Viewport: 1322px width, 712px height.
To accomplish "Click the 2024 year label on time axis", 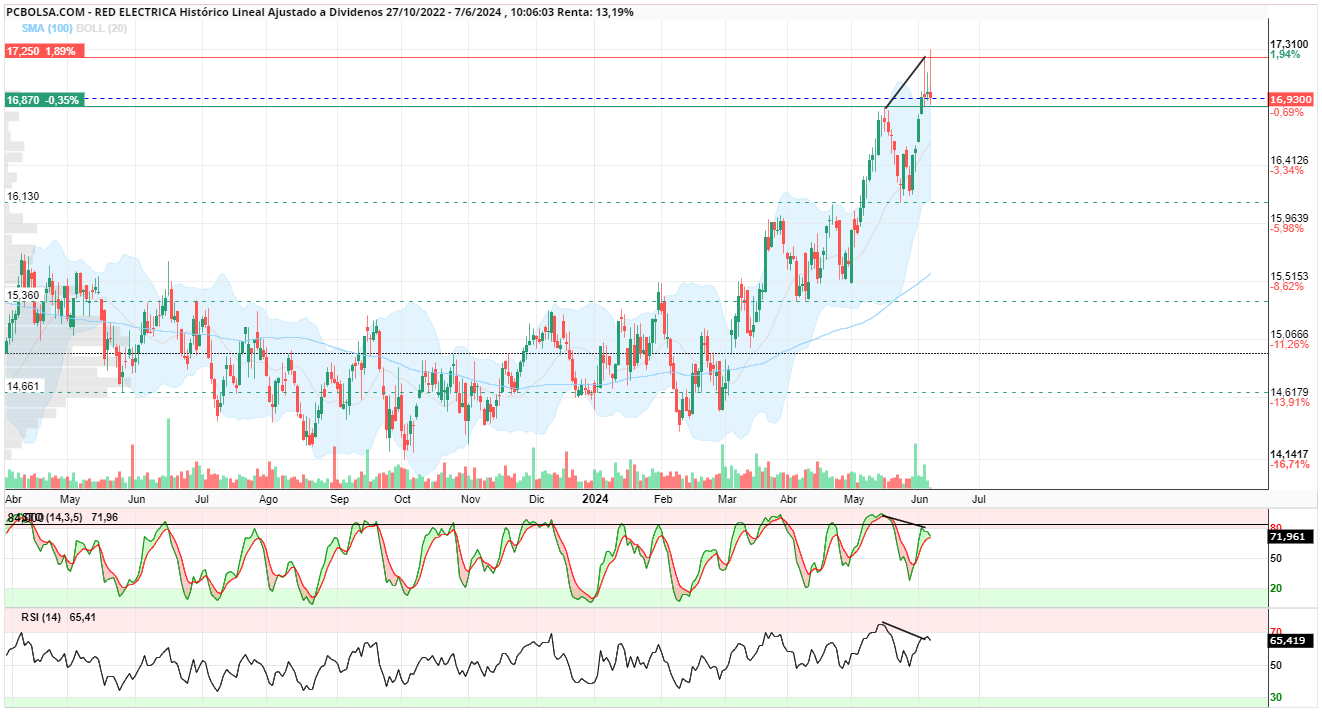I will [x=596, y=498].
